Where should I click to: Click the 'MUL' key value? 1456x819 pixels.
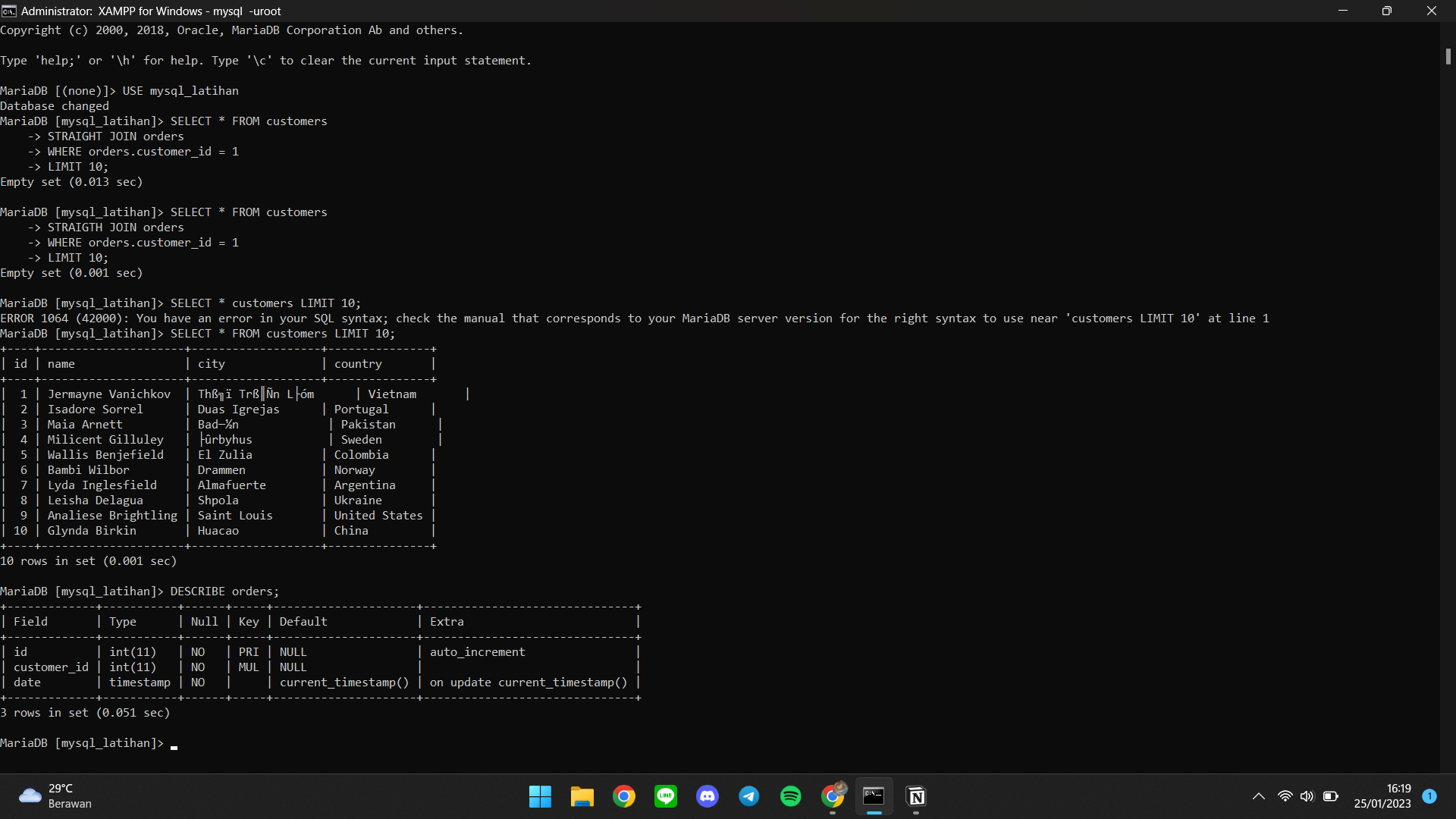click(249, 667)
